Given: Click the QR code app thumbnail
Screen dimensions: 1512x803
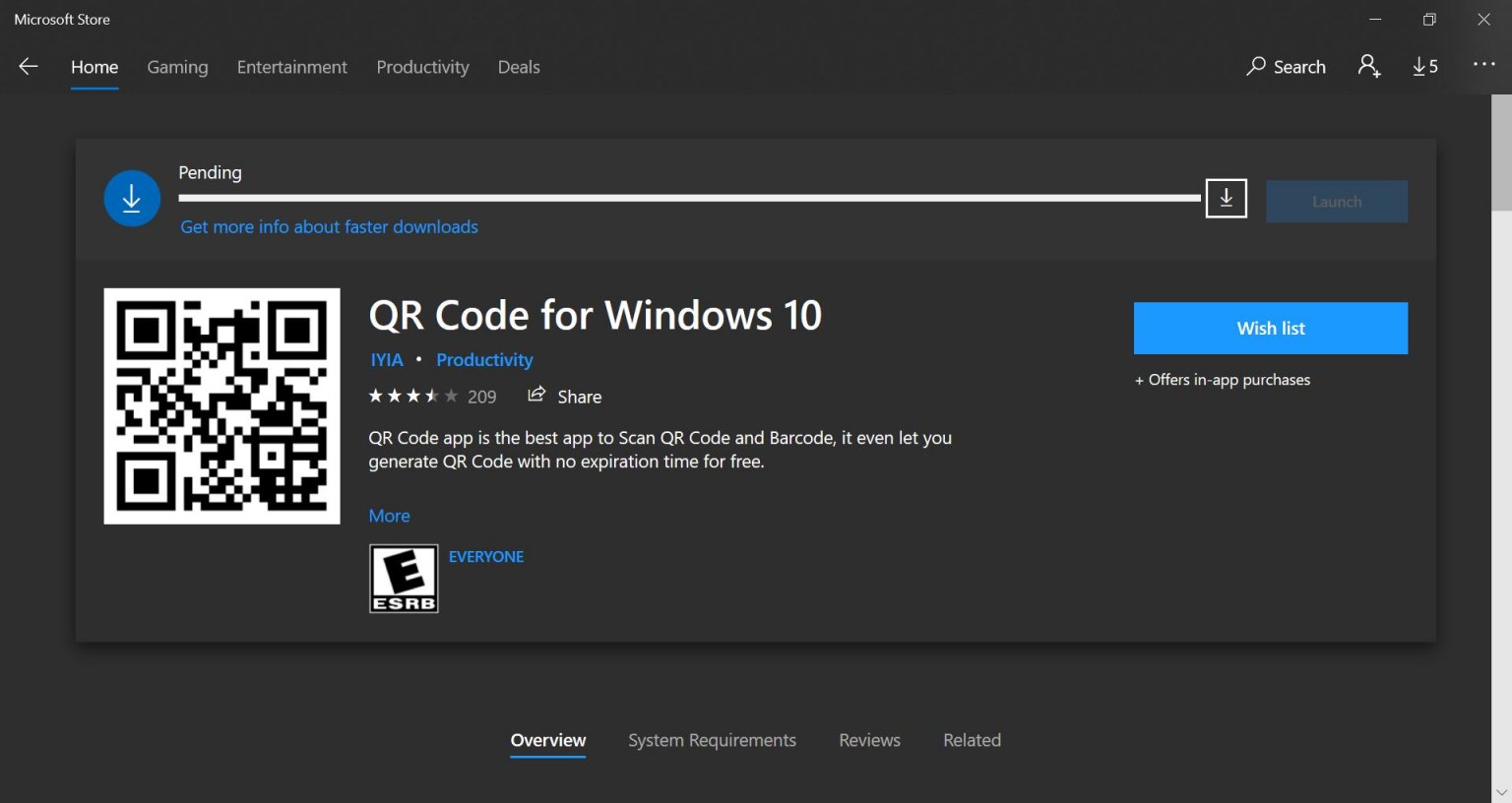Looking at the screenshot, I should [x=221, y=406].
